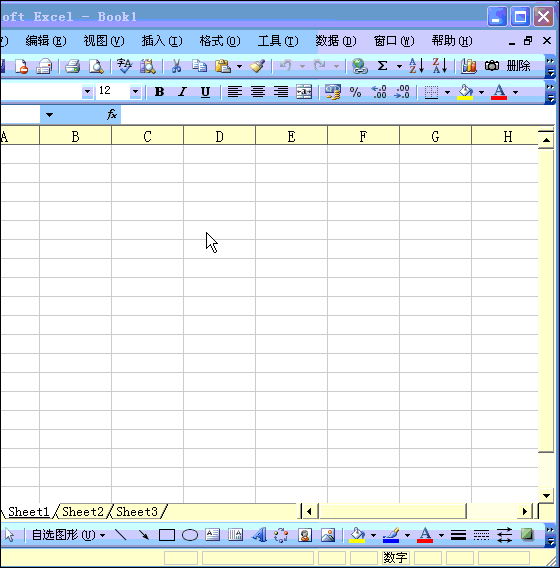Toggle Bold formatting
The image size is (560, 568).
pyautogui.click(x=159, y=92)
